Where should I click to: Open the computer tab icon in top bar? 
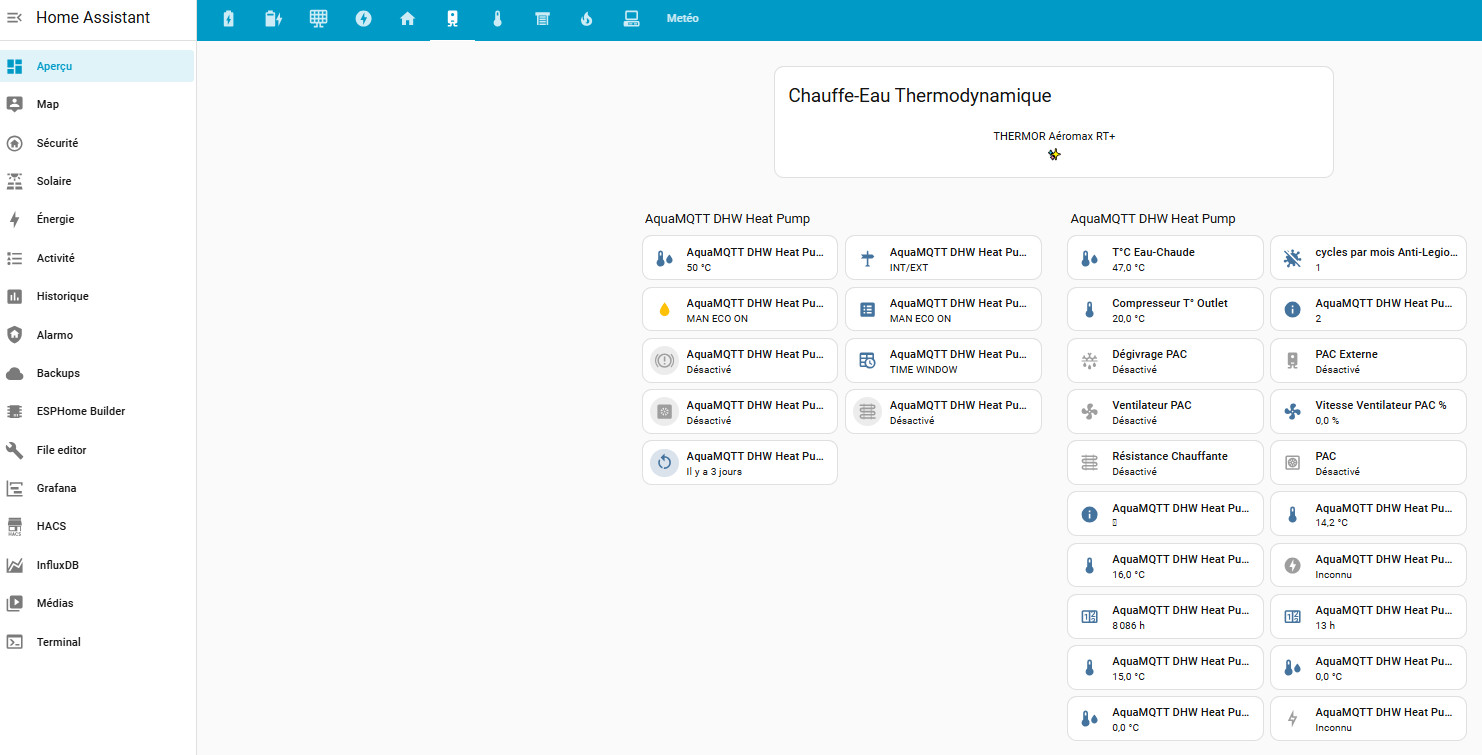pos(631,19)
